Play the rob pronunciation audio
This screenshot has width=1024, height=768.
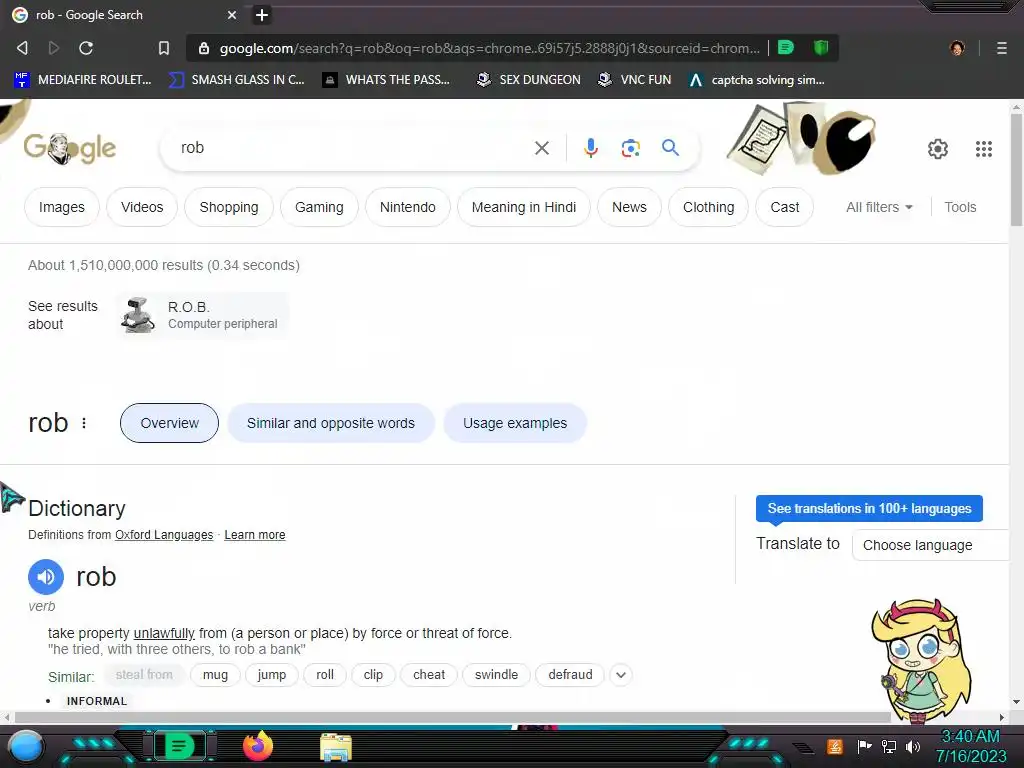coord(46,577)
